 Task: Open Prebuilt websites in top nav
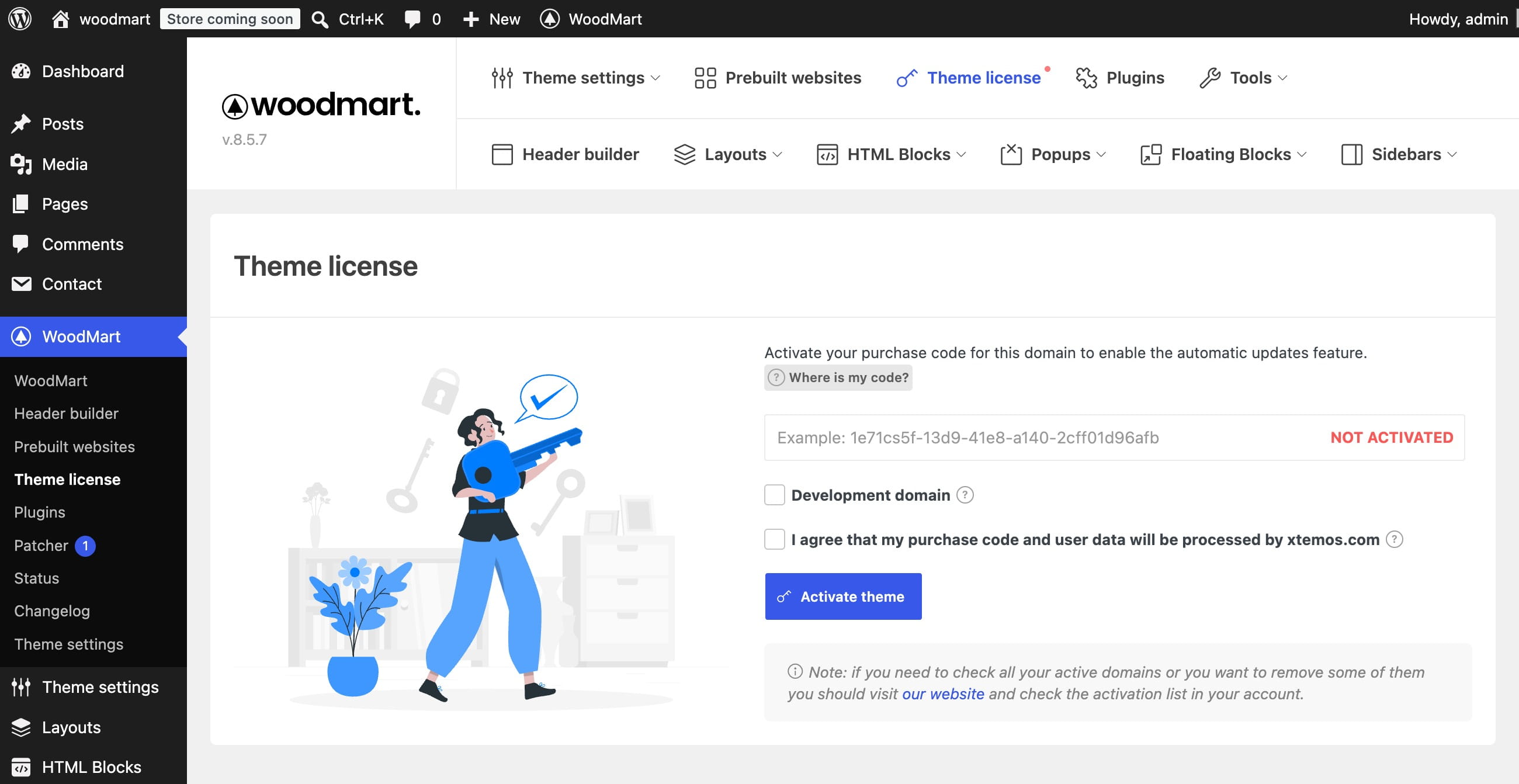tap(778, 78)
